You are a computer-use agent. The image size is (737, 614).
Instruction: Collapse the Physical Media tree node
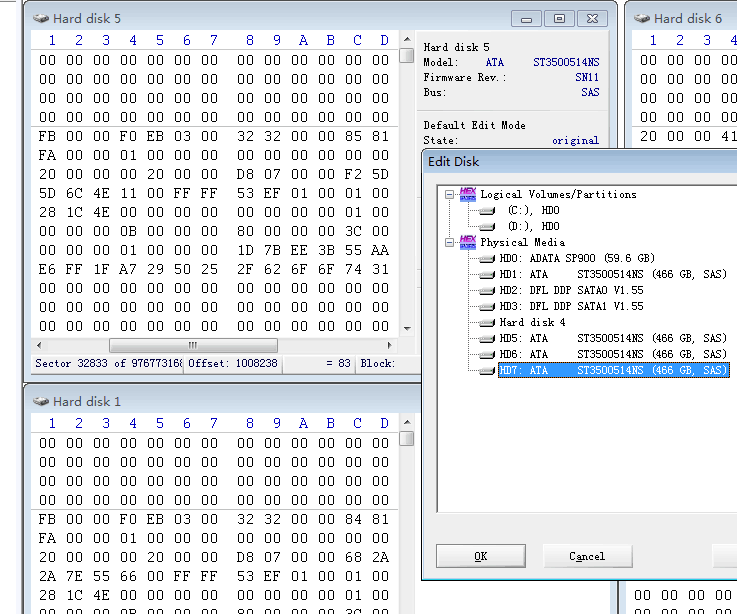pos(450,242)
